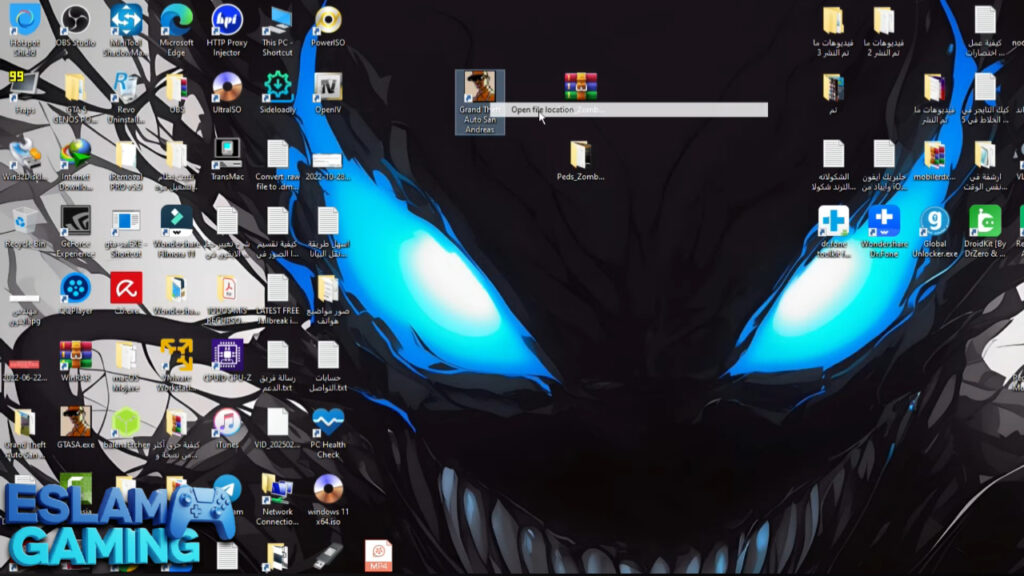Click "Open file location" in context menu
The height and width of the screenshot is (576, 1024).
coord(542,110)
